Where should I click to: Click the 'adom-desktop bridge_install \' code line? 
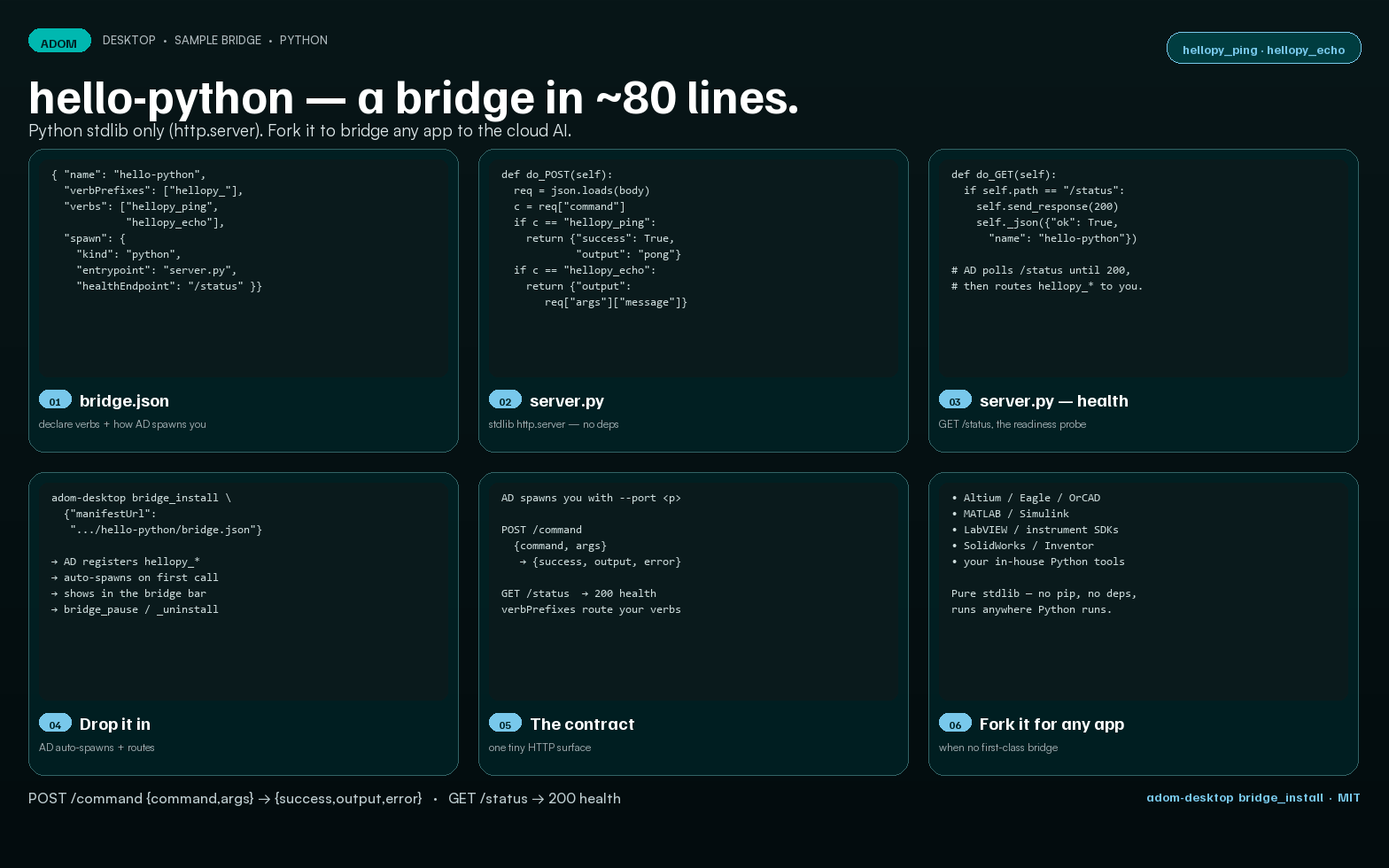pos(141,498)
